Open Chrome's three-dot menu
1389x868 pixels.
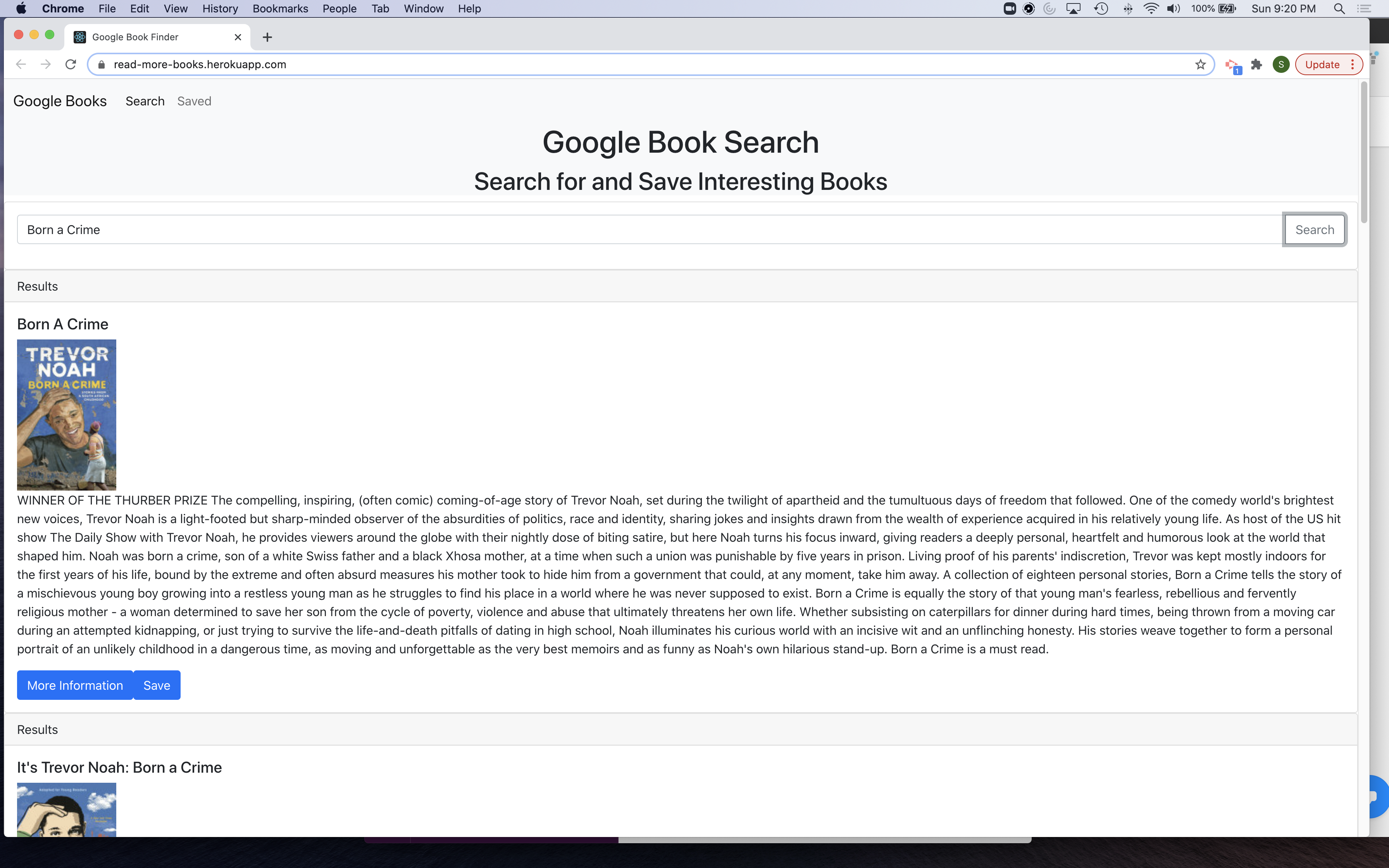click(1352, 64)
